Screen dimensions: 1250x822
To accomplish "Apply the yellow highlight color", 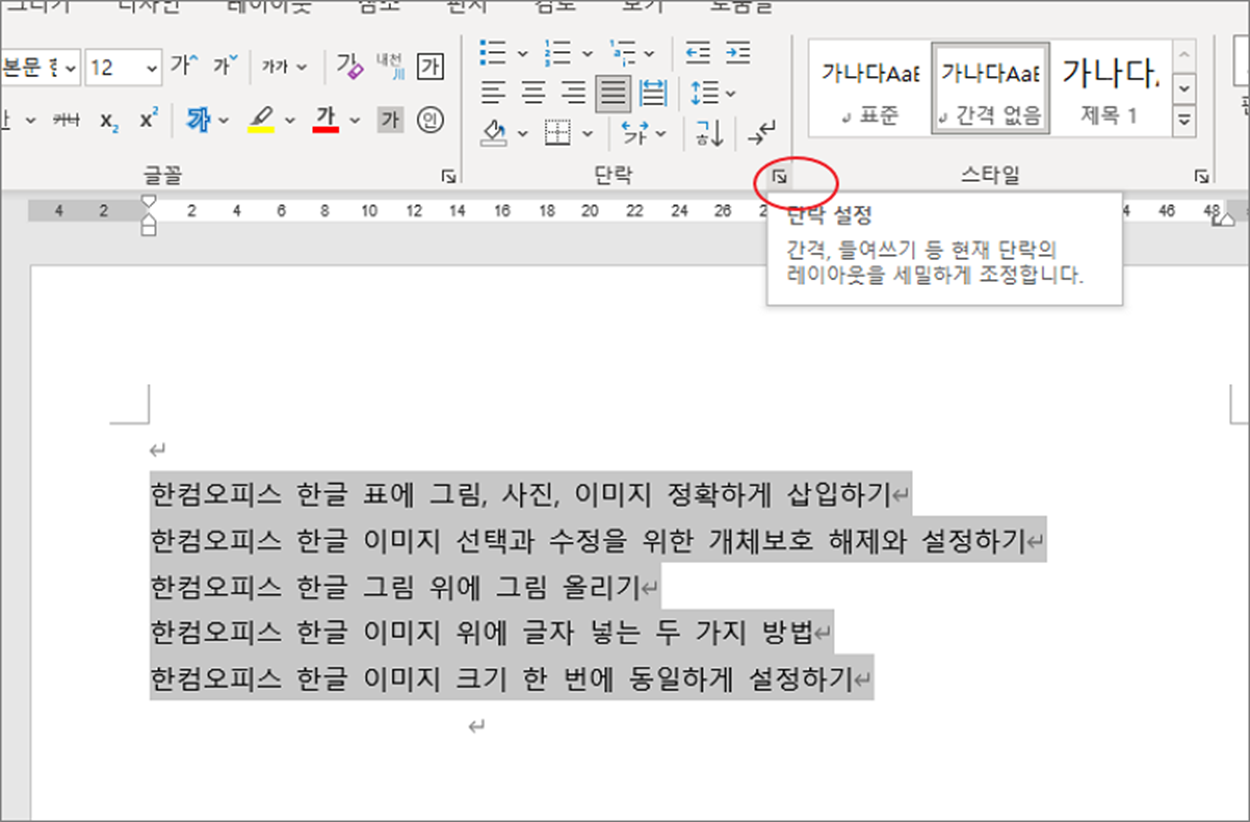I will click(x=261, y=120).
